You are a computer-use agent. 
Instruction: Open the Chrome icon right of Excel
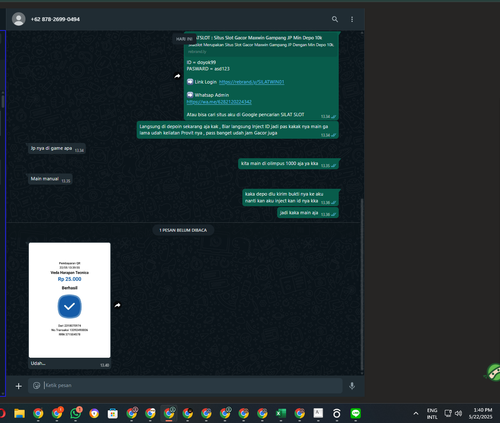coord(300,414)
